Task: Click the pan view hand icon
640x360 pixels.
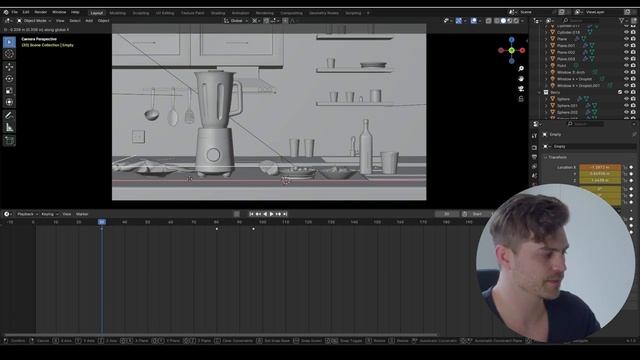Action: point(521,78)
